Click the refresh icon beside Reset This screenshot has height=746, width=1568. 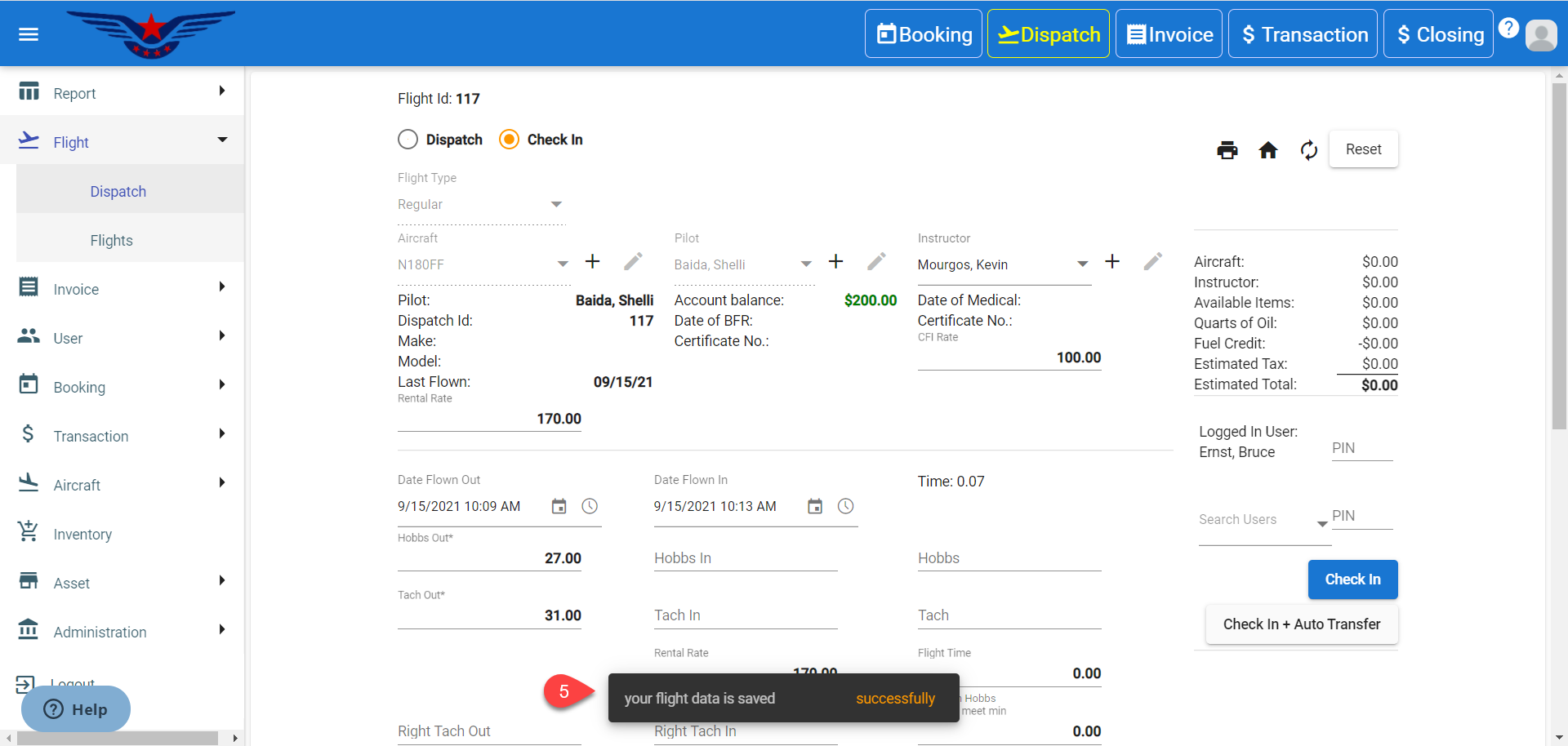(x=1308, y=150)
